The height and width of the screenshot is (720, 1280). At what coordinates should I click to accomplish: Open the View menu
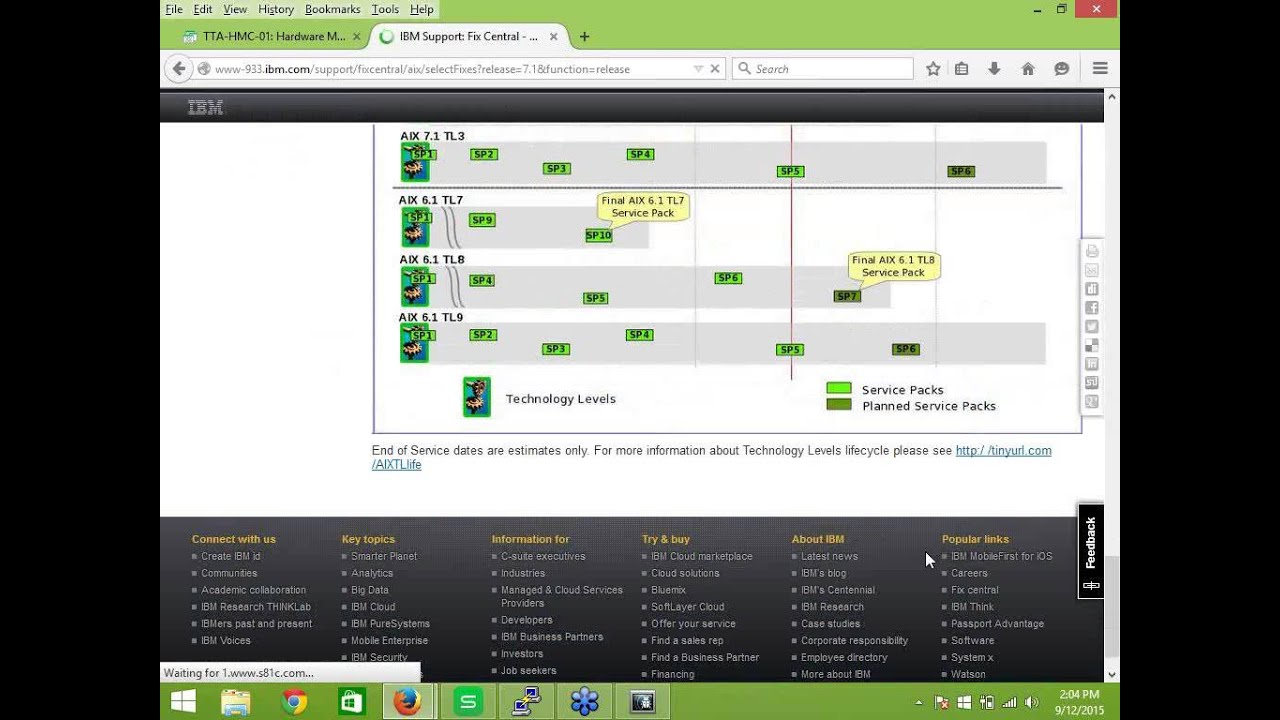click(x=235, y=9)
